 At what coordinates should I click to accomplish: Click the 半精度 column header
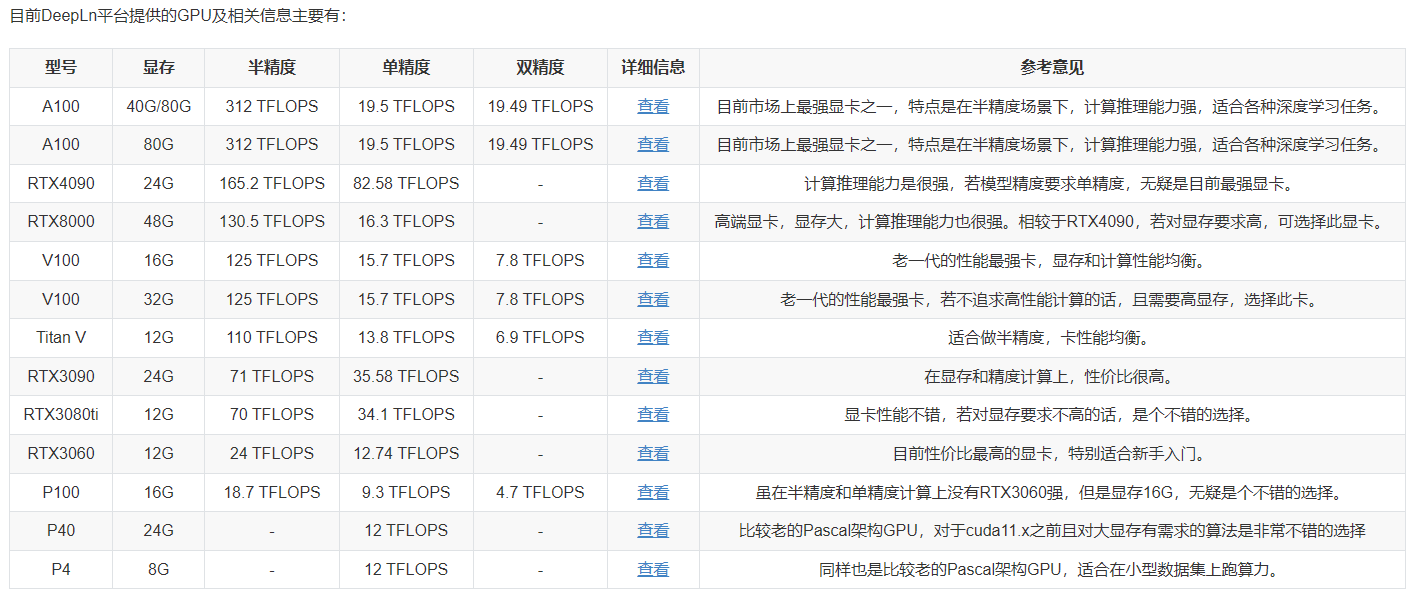click(x=272, y=68)
